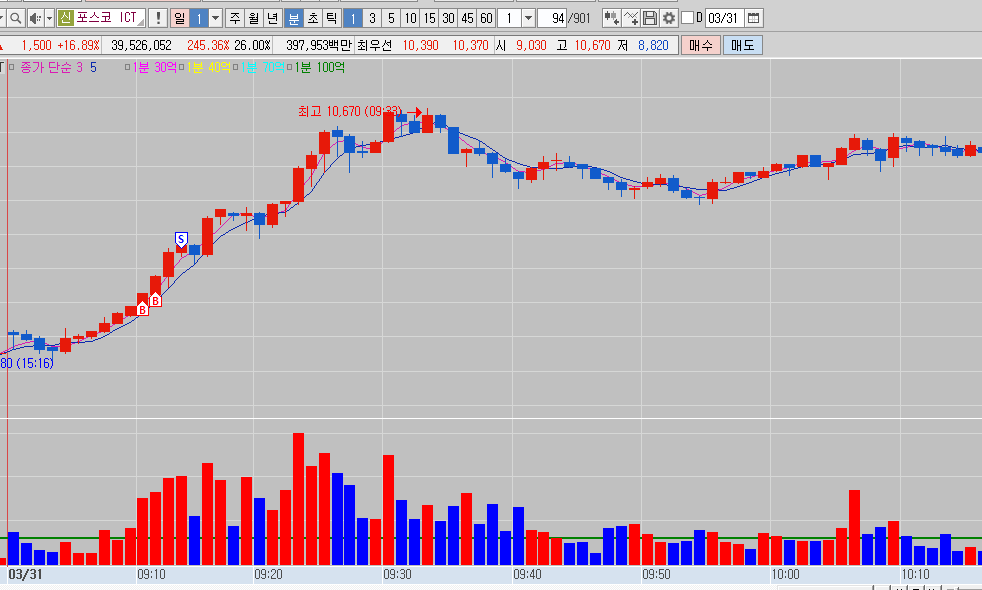Viewport: 982px width, 590px height.
Task: Expand dropdown arrow next to speaker icon
Action: point(48,18)
